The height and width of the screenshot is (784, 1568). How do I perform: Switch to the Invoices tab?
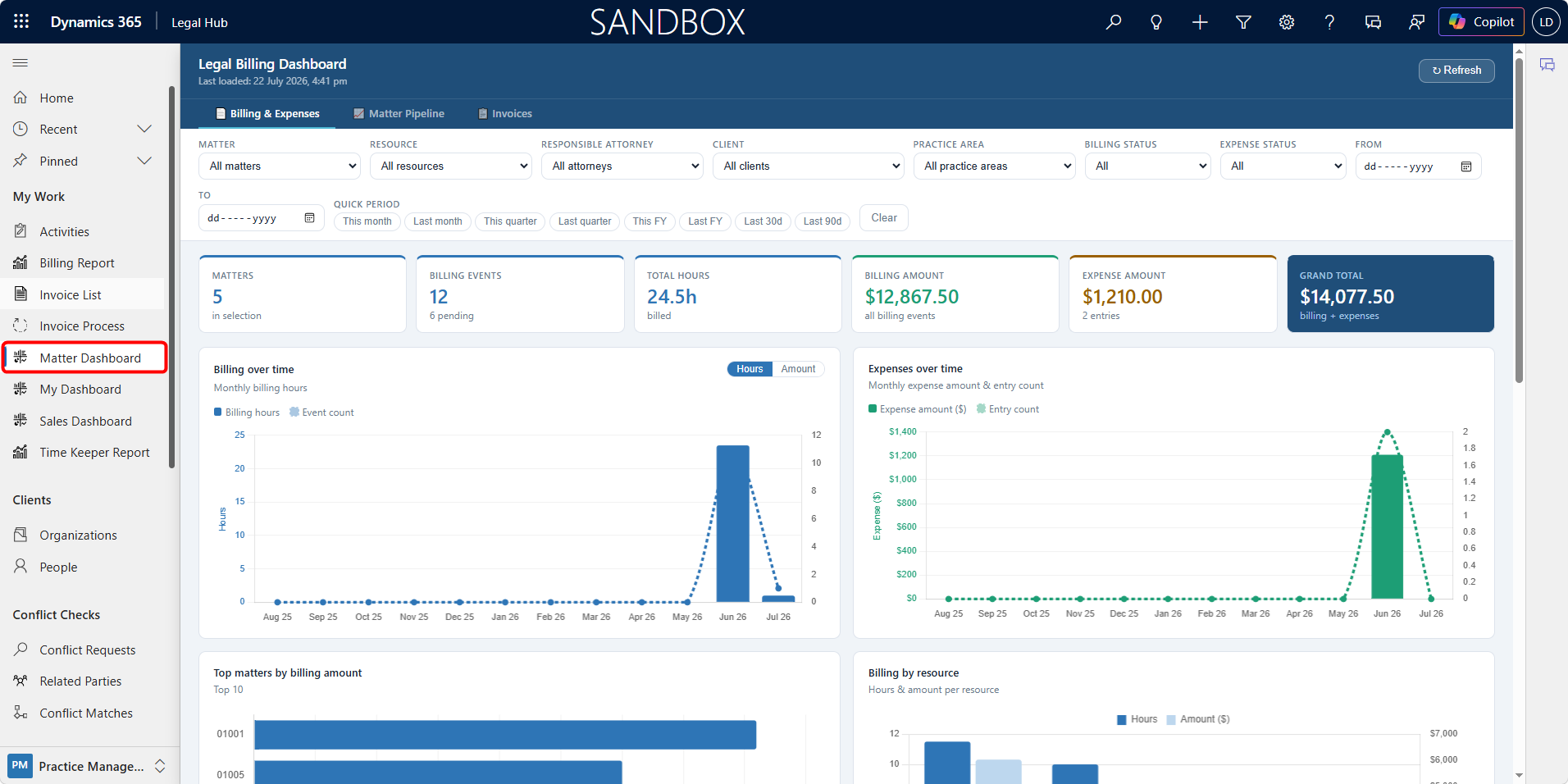[505, 114]
